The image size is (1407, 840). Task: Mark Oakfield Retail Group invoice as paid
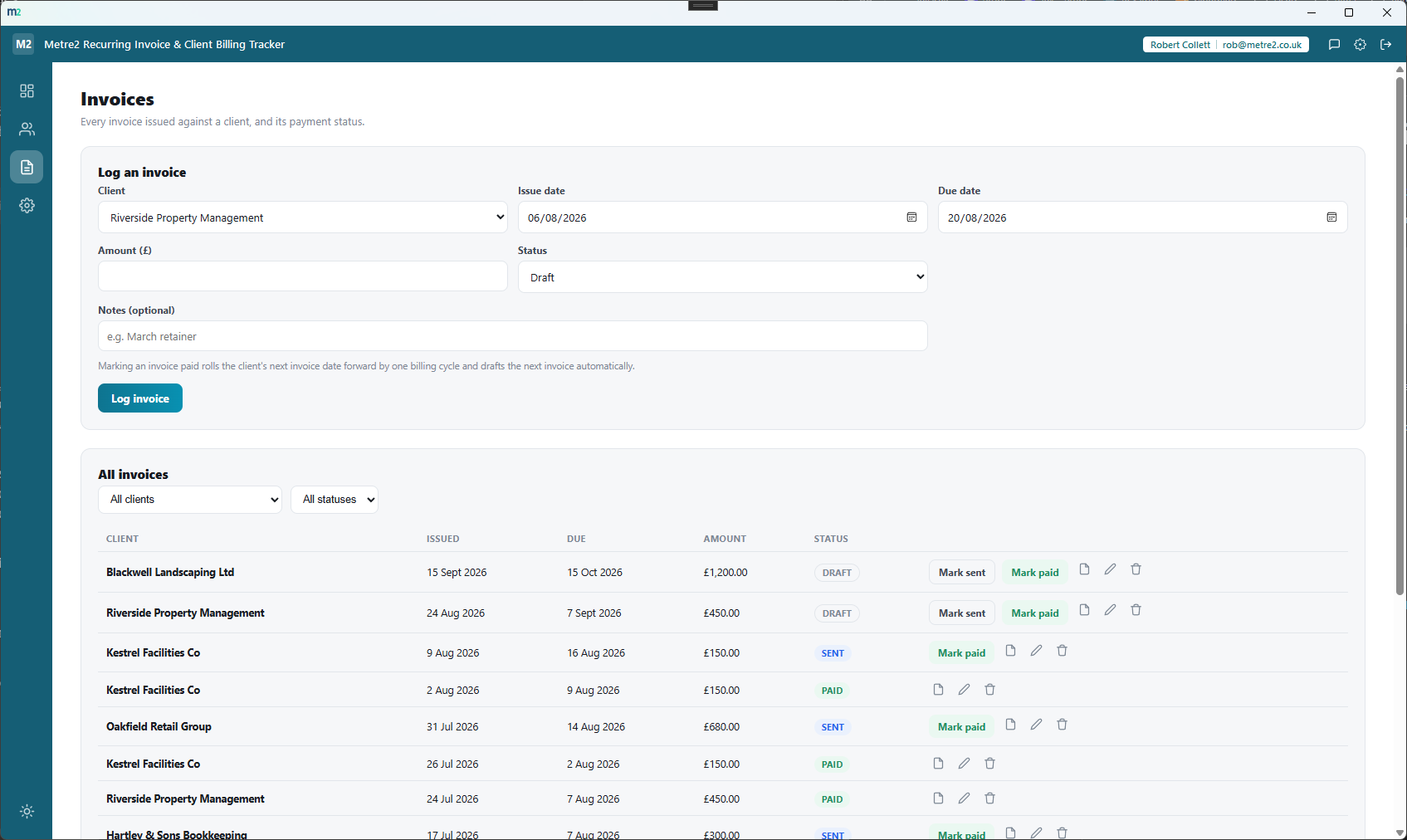961,727
